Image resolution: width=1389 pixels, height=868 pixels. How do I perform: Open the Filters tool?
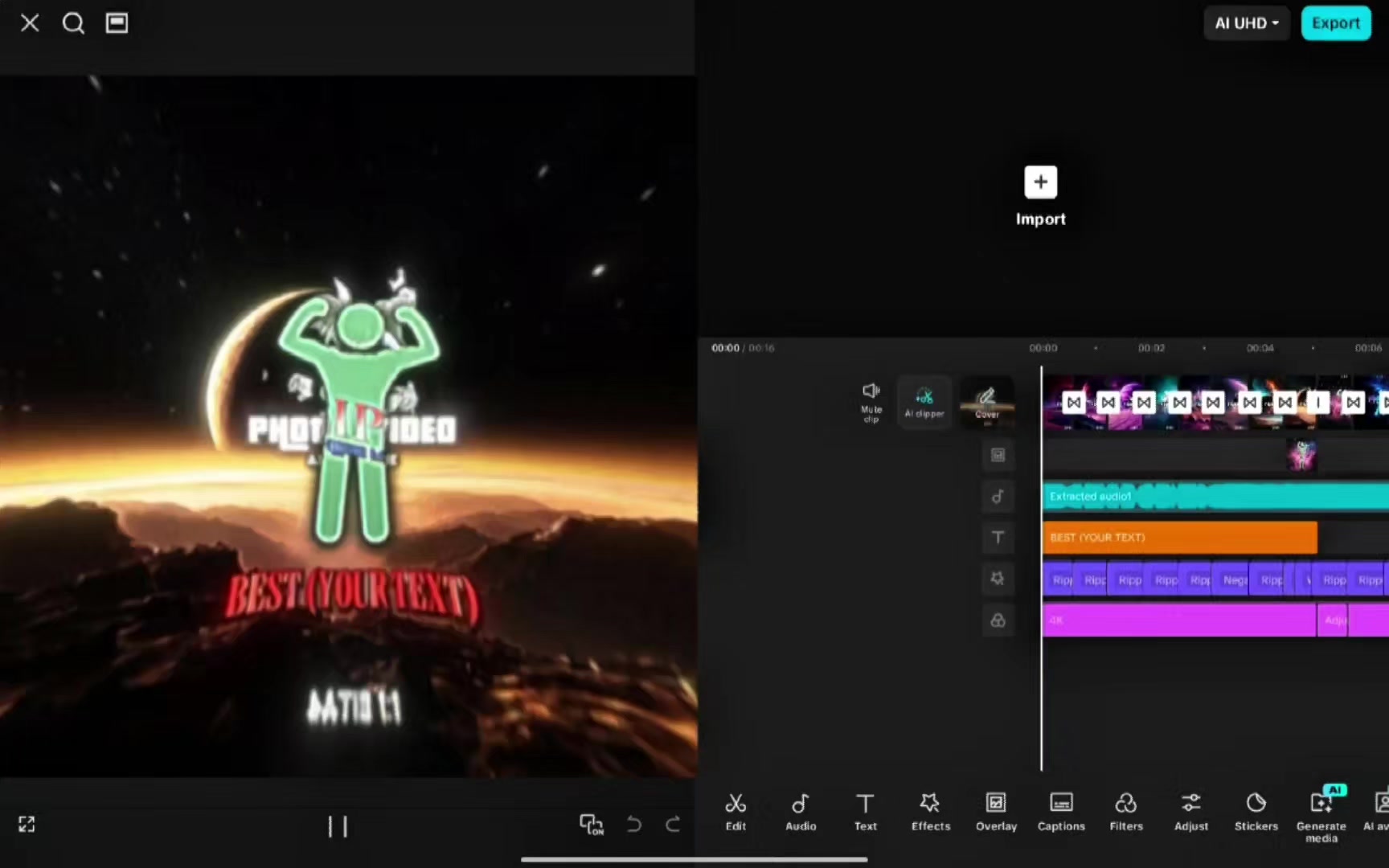point(1126,812)
